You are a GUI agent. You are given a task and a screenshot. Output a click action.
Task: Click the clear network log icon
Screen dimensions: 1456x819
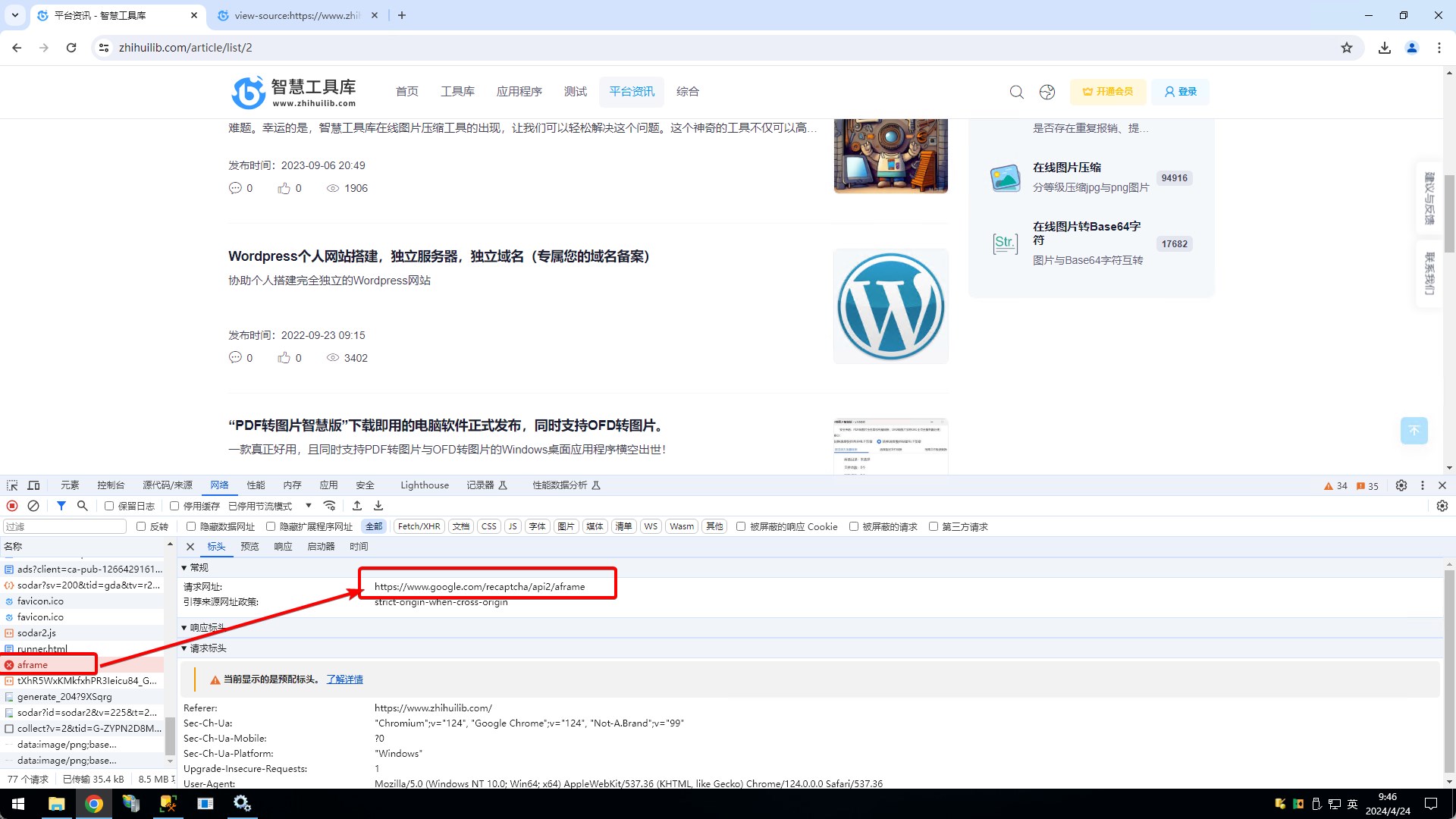(x=33, y=506)
